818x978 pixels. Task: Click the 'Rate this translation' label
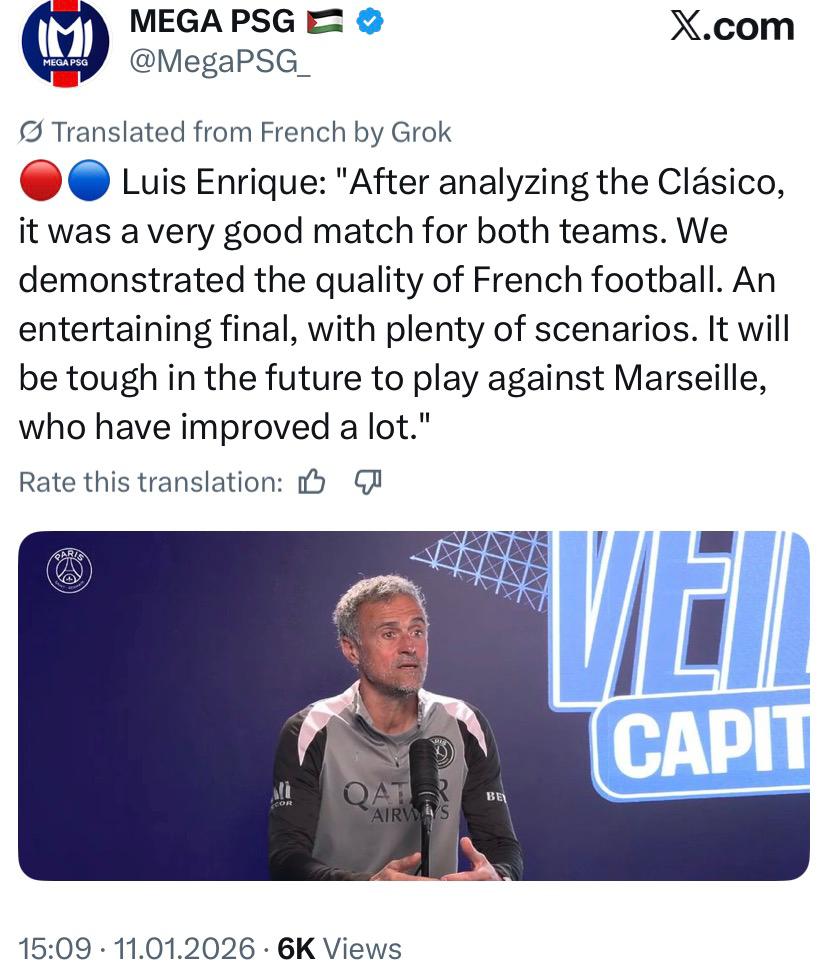[150, 483]
